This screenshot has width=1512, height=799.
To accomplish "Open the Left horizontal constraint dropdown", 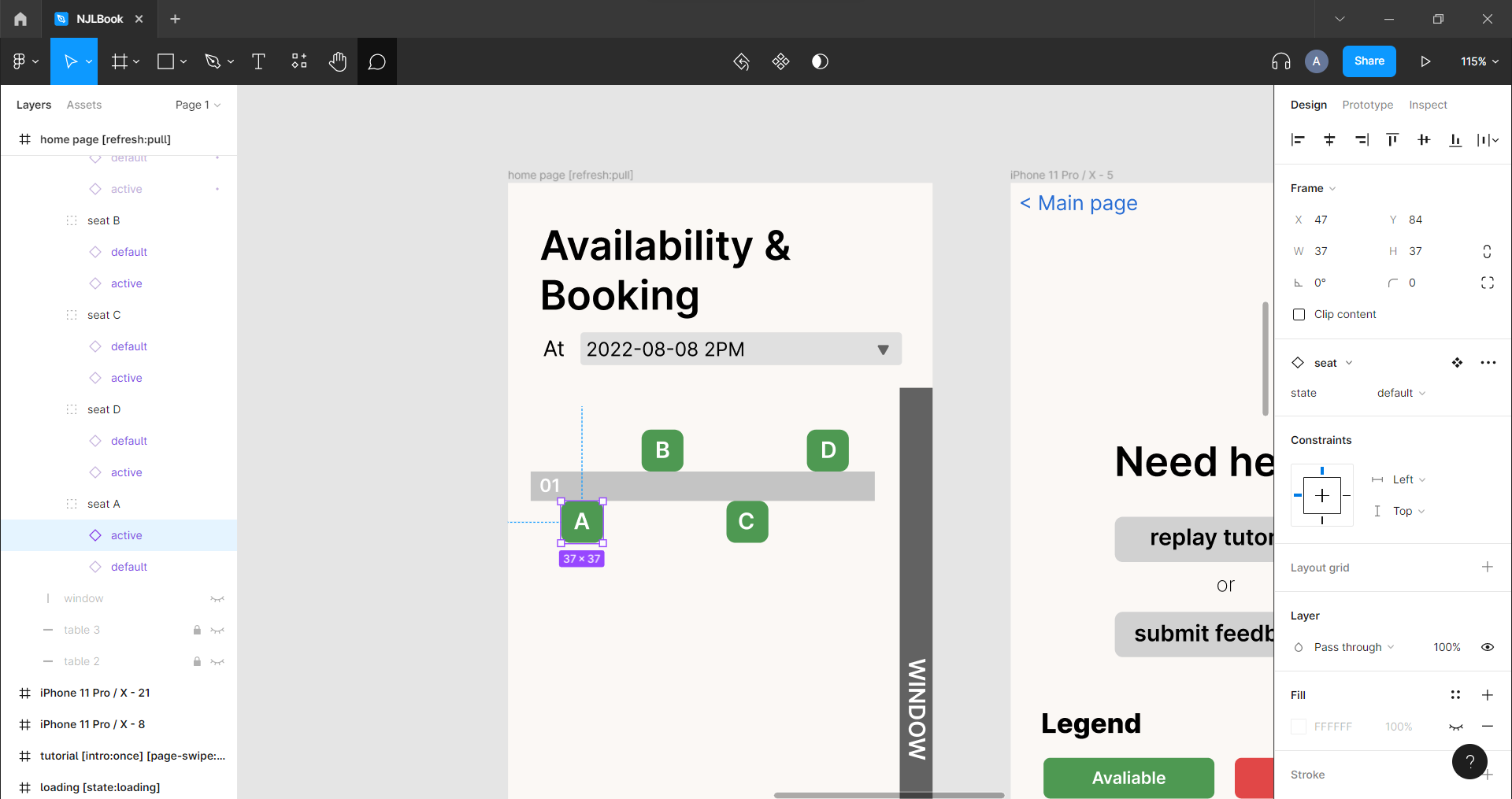I will point(1409,479).
